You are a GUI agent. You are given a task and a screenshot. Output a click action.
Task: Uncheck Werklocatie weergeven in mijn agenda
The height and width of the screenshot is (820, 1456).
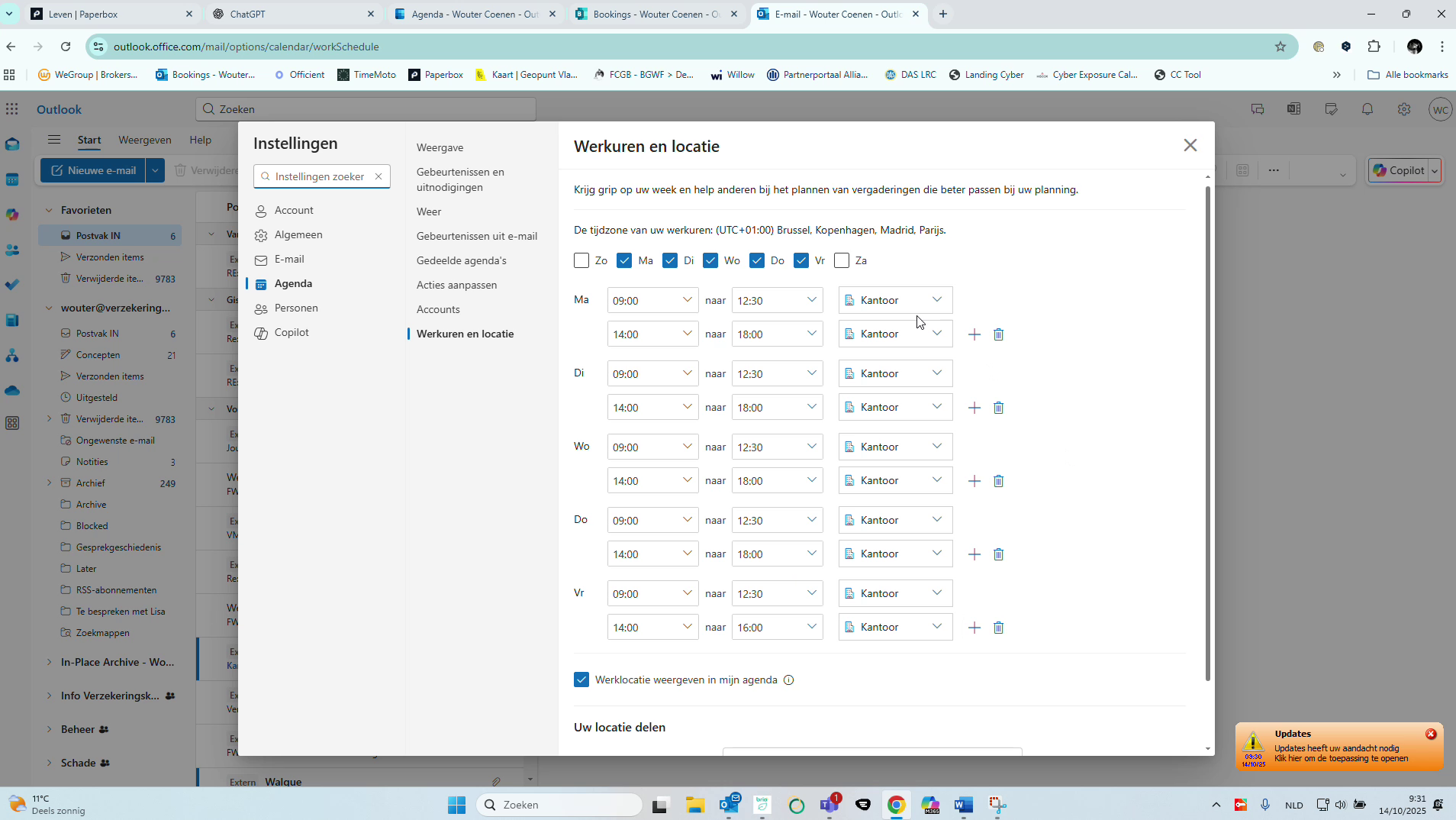coord(581,680)
